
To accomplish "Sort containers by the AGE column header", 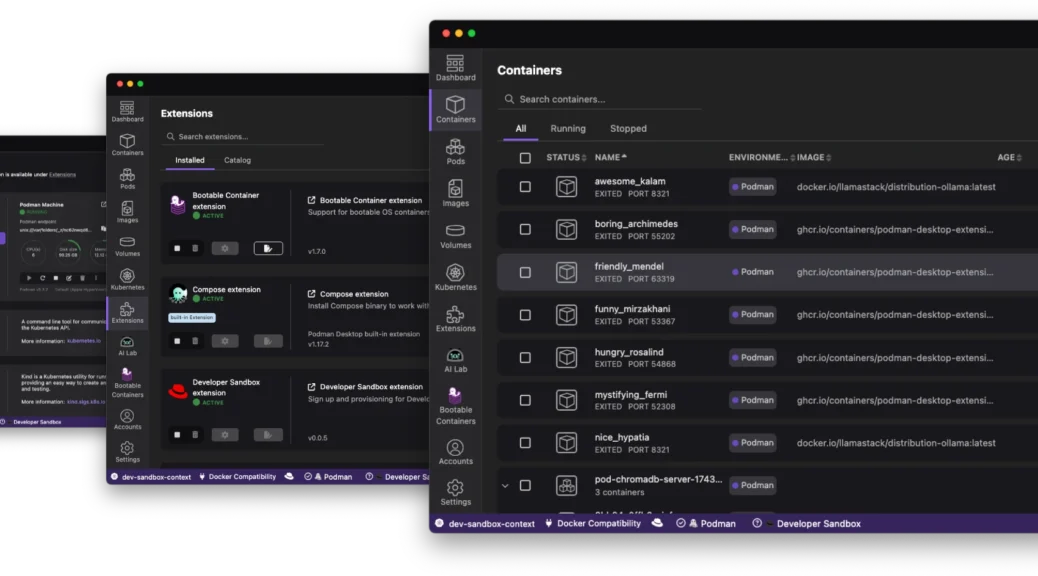I will (1006, 158).
